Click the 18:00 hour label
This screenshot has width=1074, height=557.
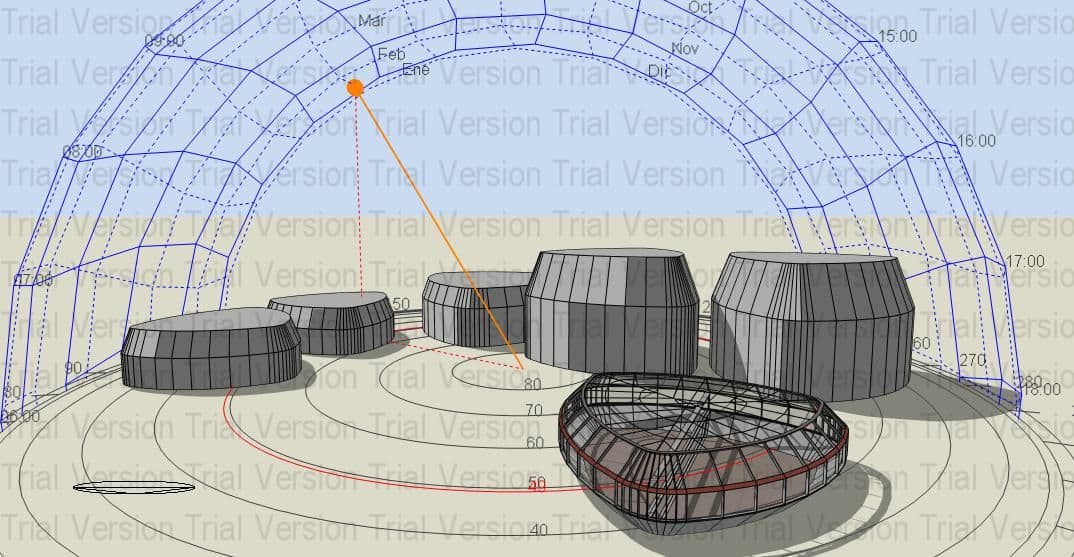coord(1042,390)
